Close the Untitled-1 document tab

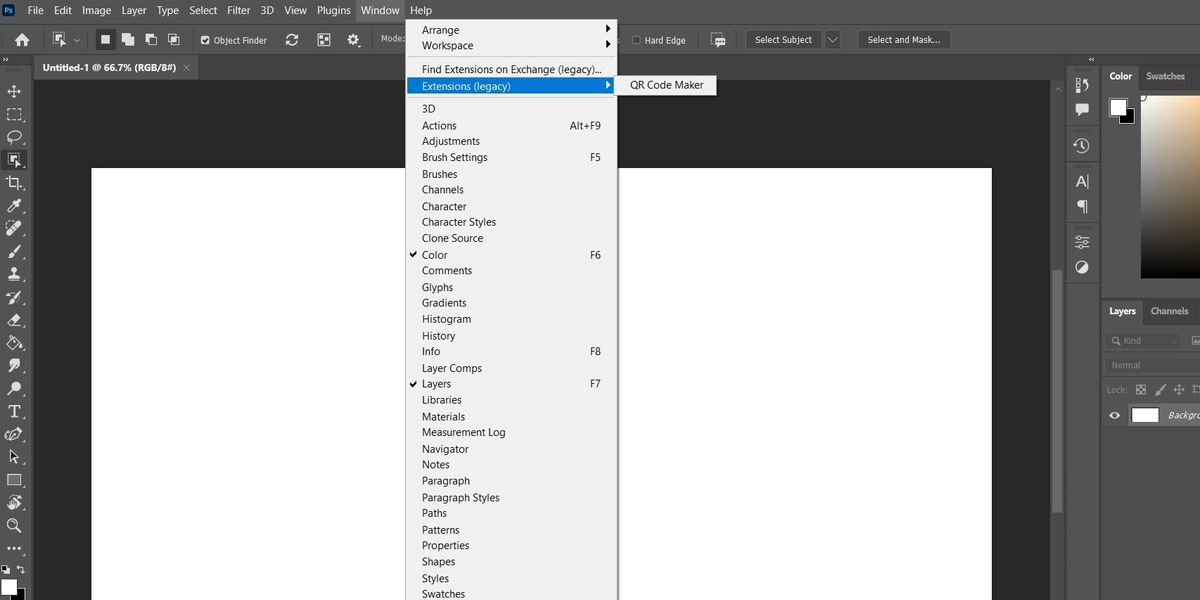click(x=186, y=68)
